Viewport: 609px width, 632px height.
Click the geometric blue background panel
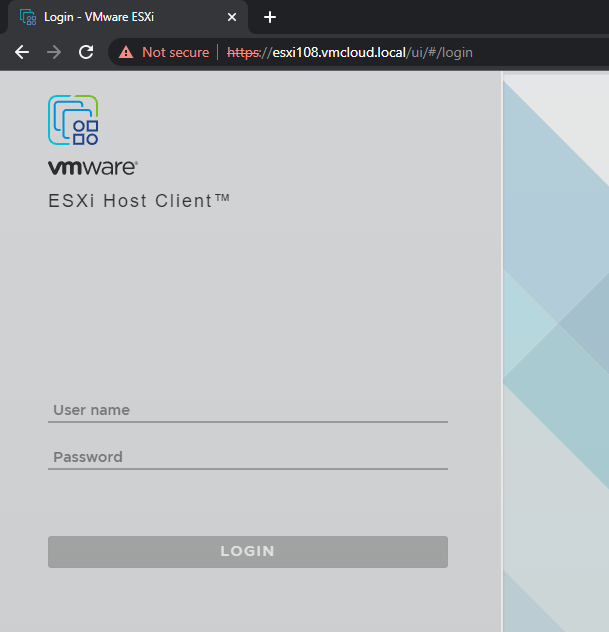[555, 350]
